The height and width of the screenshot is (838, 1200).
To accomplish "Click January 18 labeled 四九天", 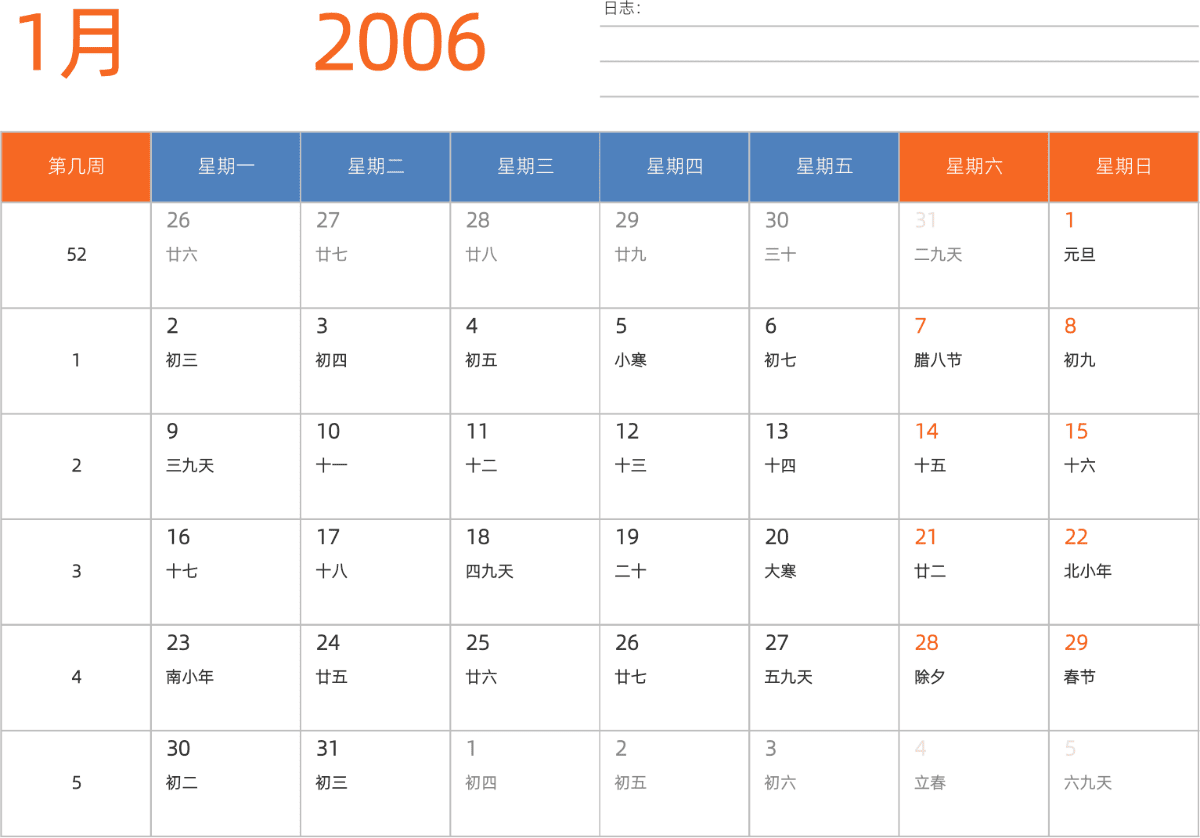I will 525,572.
